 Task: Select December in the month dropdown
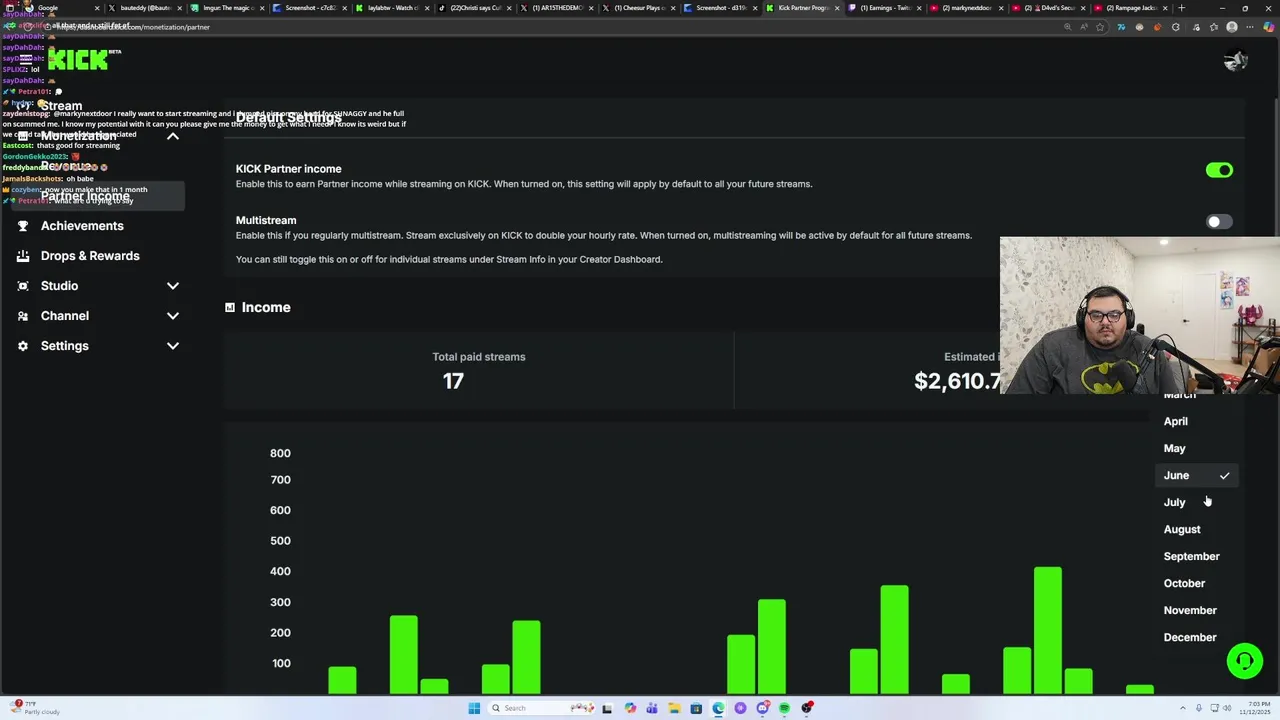[1196, 637]
